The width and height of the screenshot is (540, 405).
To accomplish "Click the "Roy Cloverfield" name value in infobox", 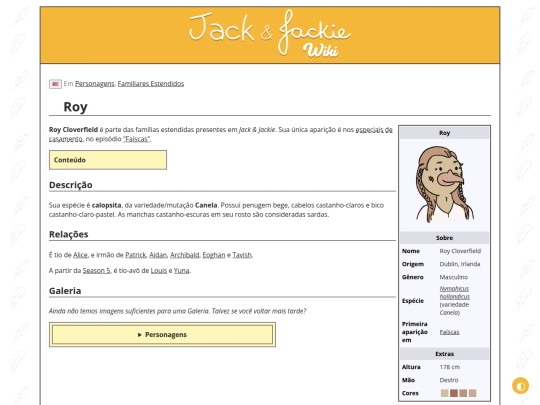I will tap(460, 251).
